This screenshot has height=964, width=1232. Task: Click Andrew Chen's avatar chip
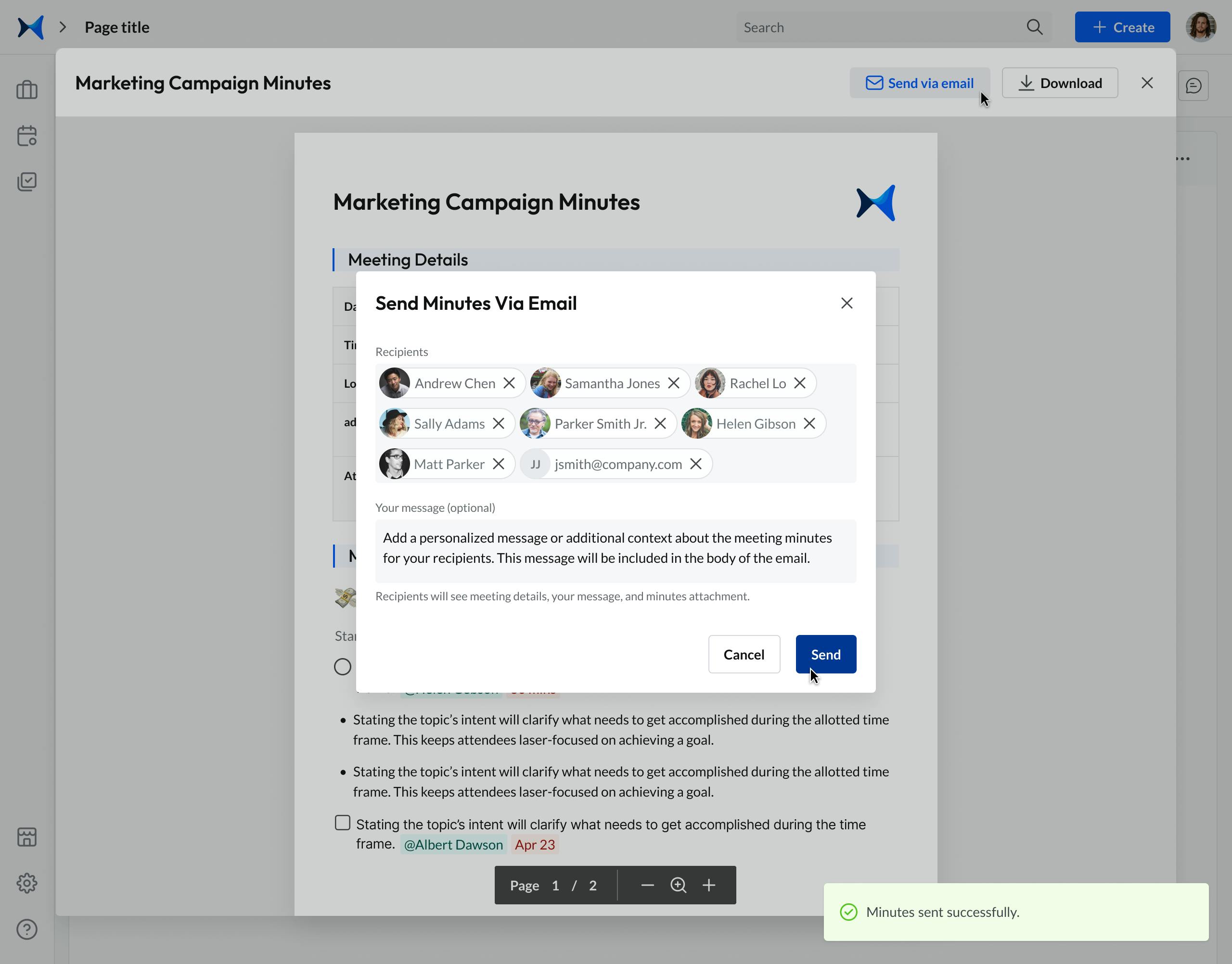pyautogui.click(x=394, y=383)
